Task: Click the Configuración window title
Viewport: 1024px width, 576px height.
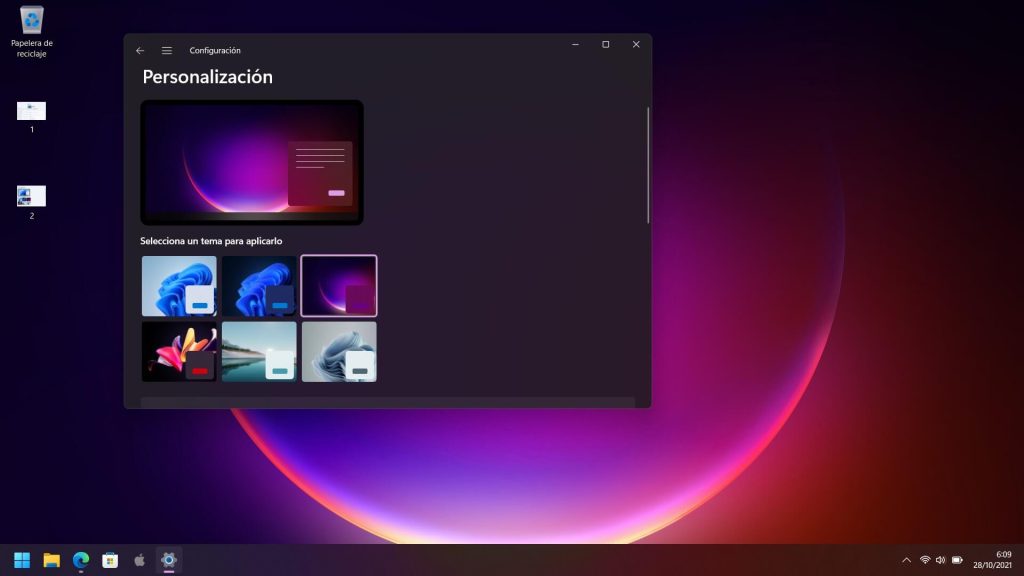Action: pyautogui.click(x=215, y=50)
